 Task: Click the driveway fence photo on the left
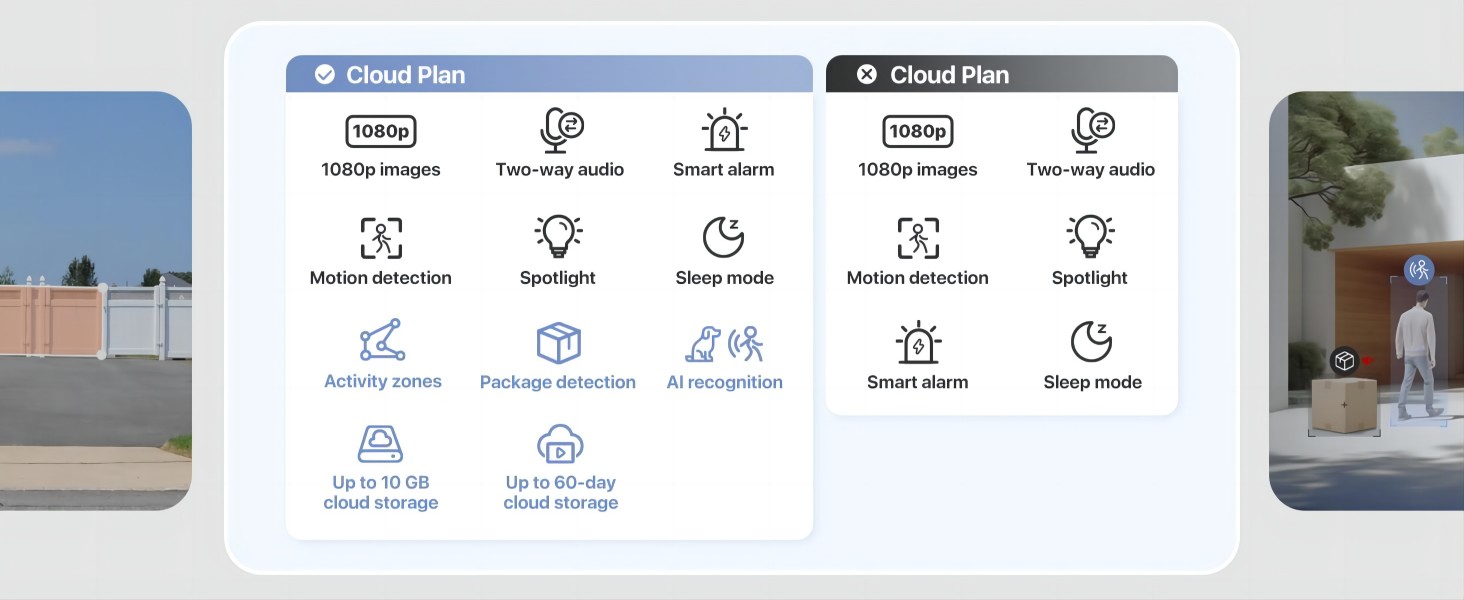tap(95, 300)
